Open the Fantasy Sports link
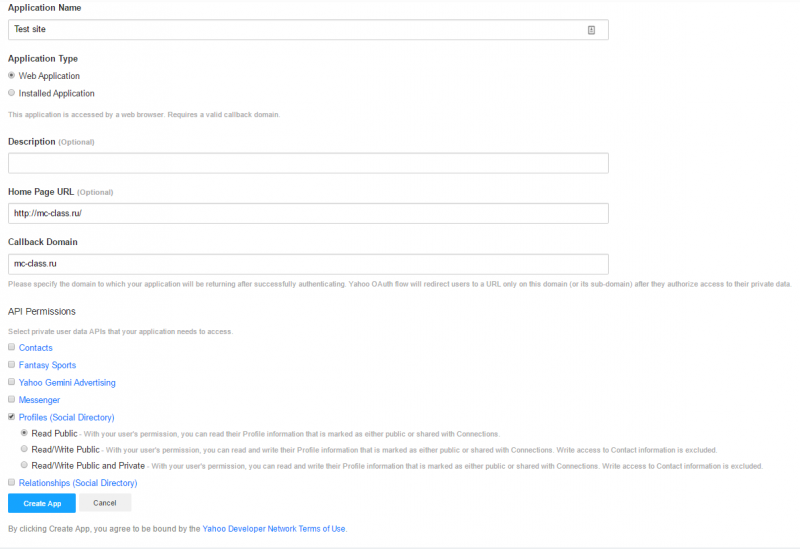This screenshot has height=550, width=800. pyautogui.click(x=47, y=365)
